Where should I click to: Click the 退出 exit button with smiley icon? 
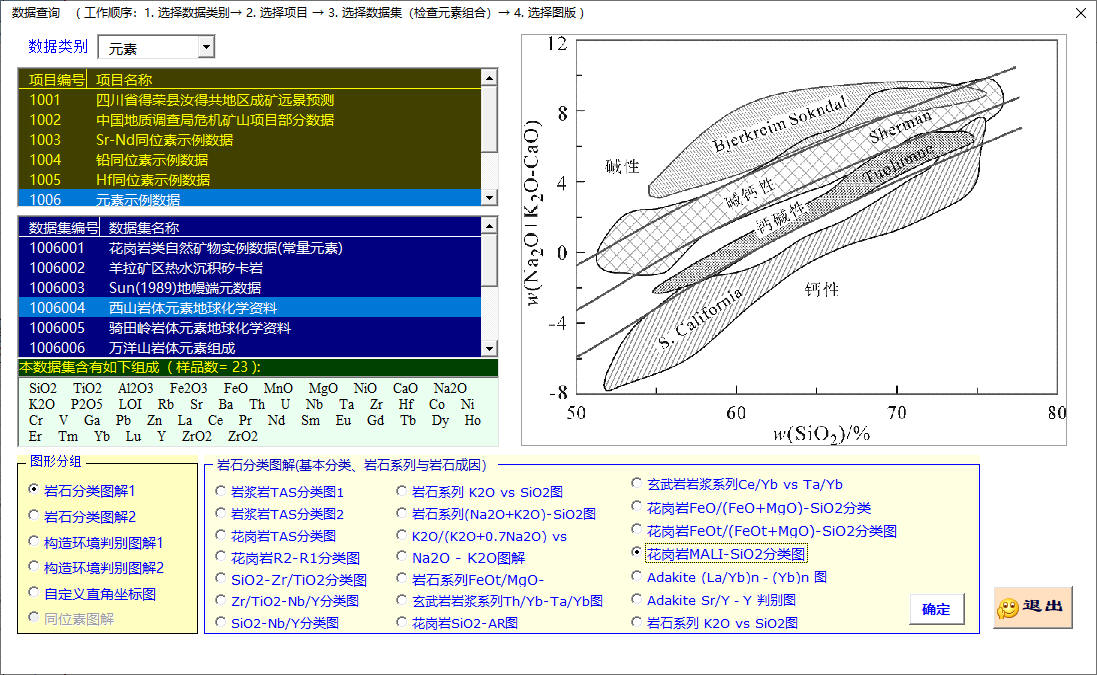coord(1032,607)
